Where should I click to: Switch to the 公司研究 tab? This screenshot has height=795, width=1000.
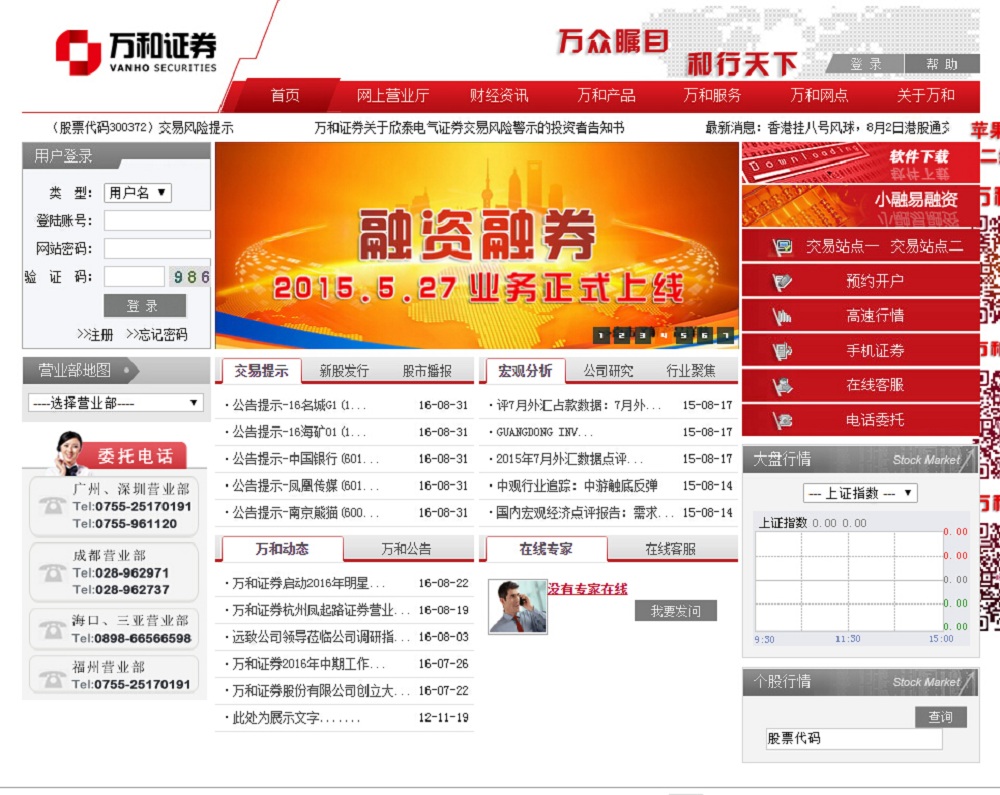click(608, 371)
